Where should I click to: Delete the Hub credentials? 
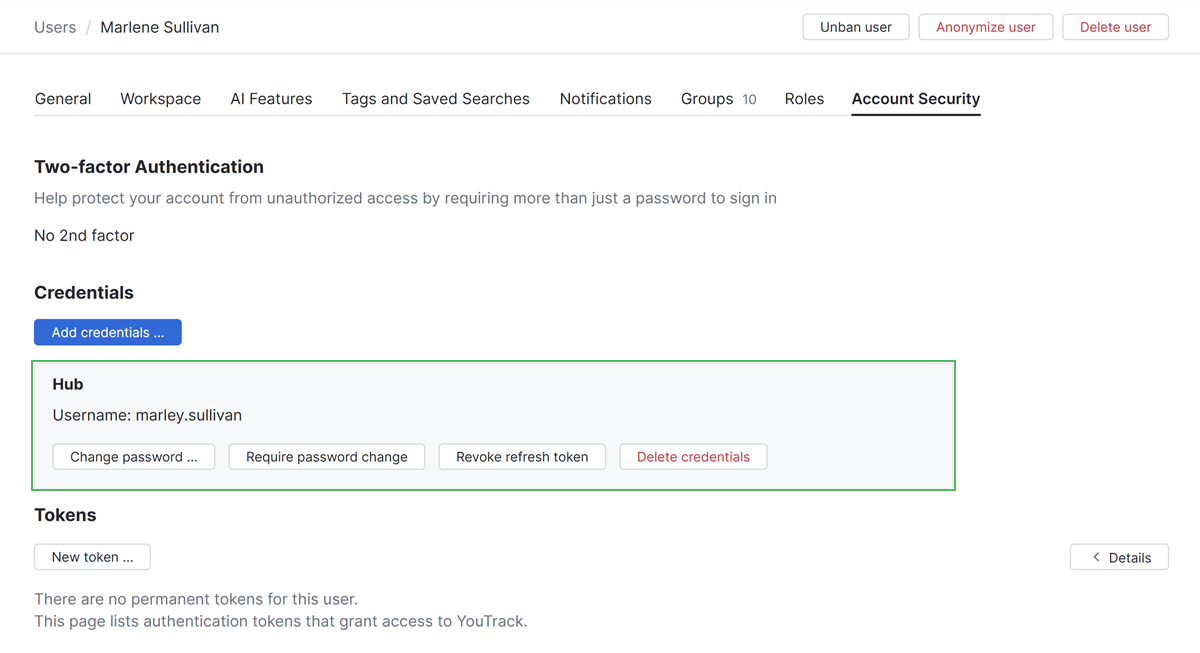click(693, 457)
